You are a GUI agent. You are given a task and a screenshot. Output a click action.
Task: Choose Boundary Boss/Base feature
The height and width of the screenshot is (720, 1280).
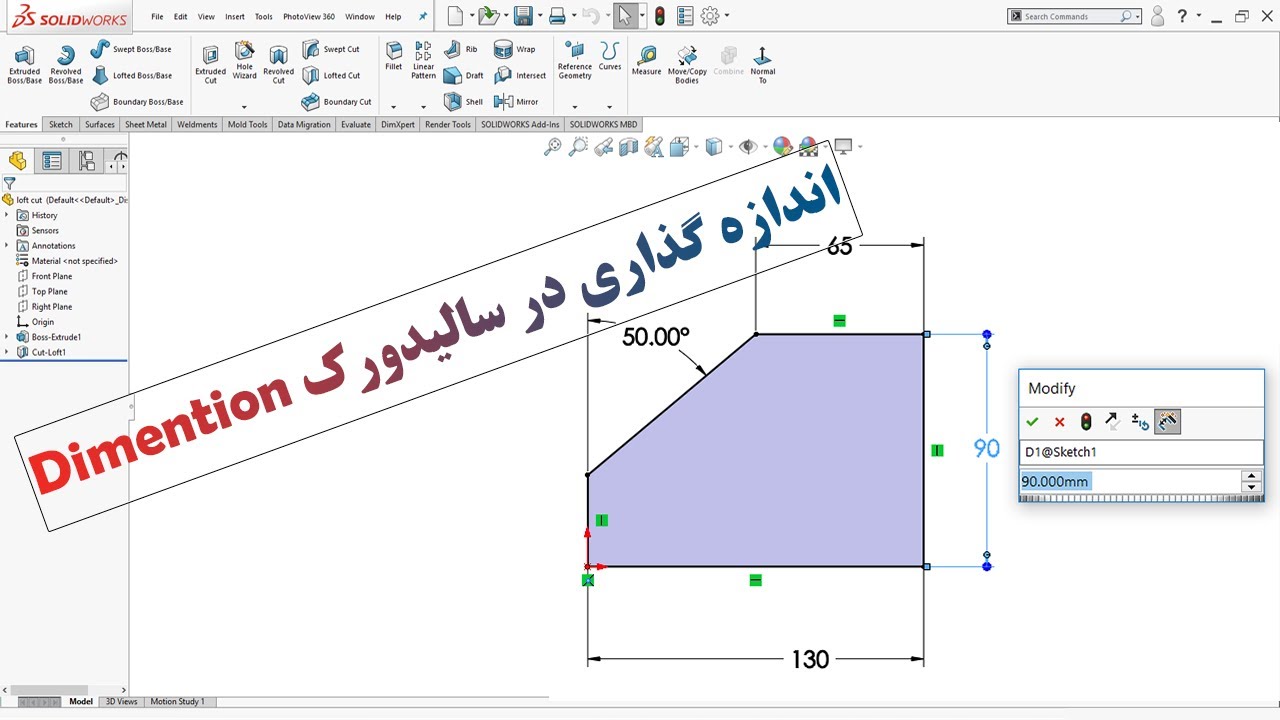point(137,101)
